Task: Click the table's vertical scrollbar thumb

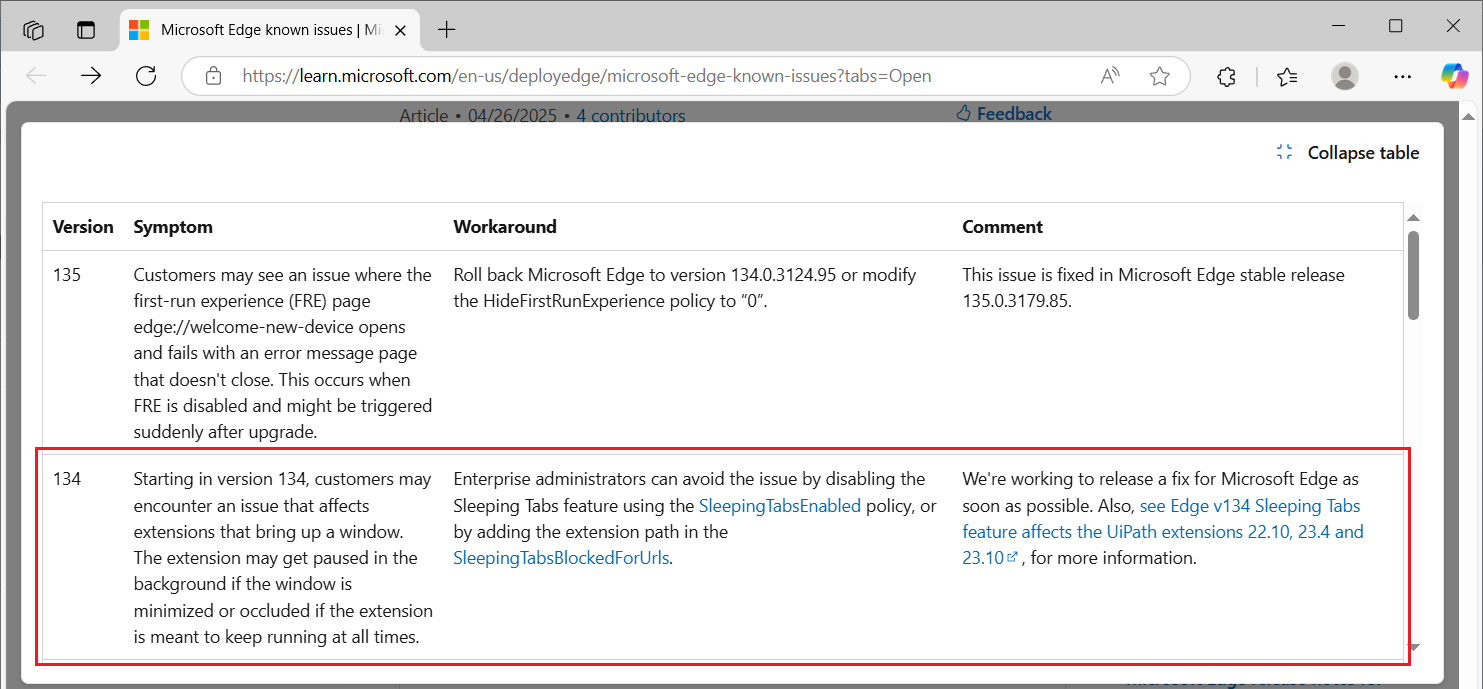Action: tap(1413, 275)
